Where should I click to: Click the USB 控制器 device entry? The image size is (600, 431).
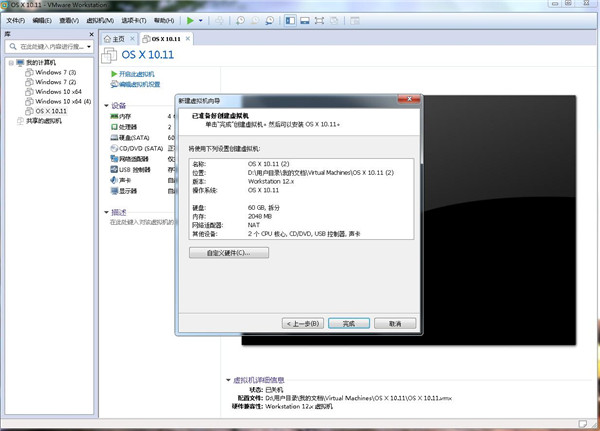pos(130,170)
